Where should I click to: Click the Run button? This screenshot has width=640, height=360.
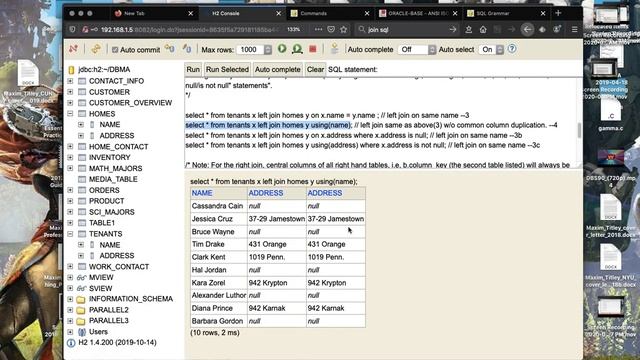click(193, 69)
